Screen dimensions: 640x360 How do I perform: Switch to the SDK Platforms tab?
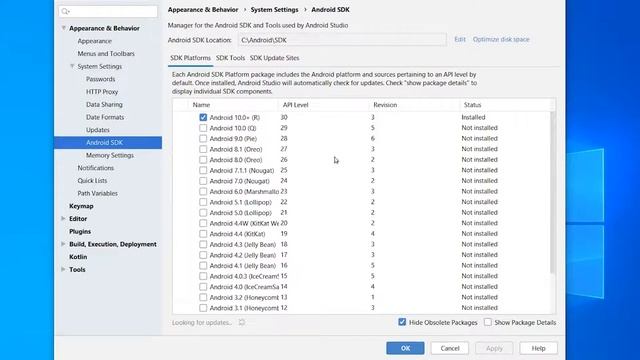[190, 58]
